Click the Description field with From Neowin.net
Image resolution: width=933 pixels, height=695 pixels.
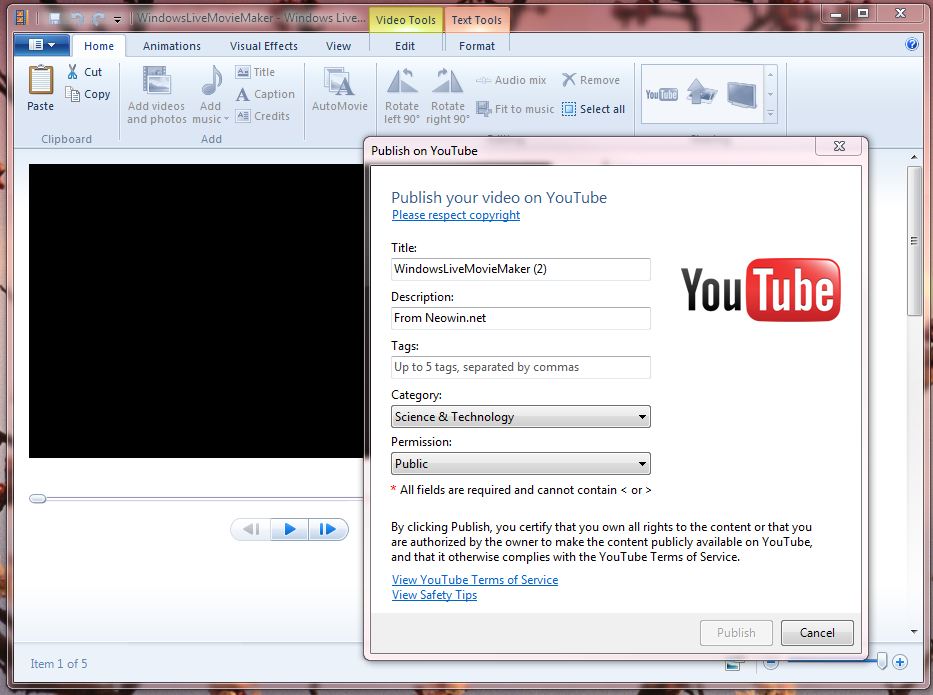[521, 318]
